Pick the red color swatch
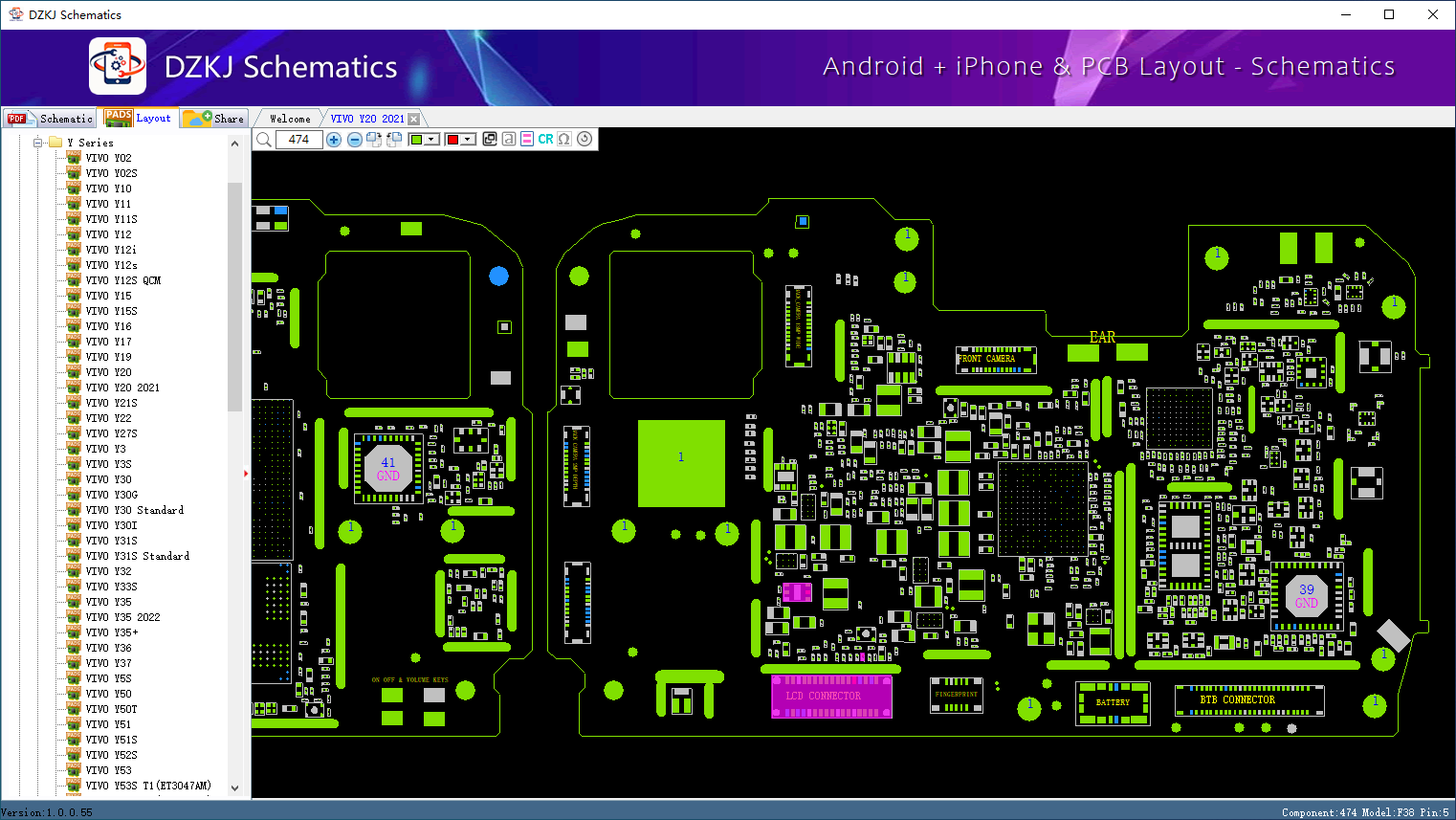The image size is (1456, 820). pyautogui.click(x=452, y=140)
